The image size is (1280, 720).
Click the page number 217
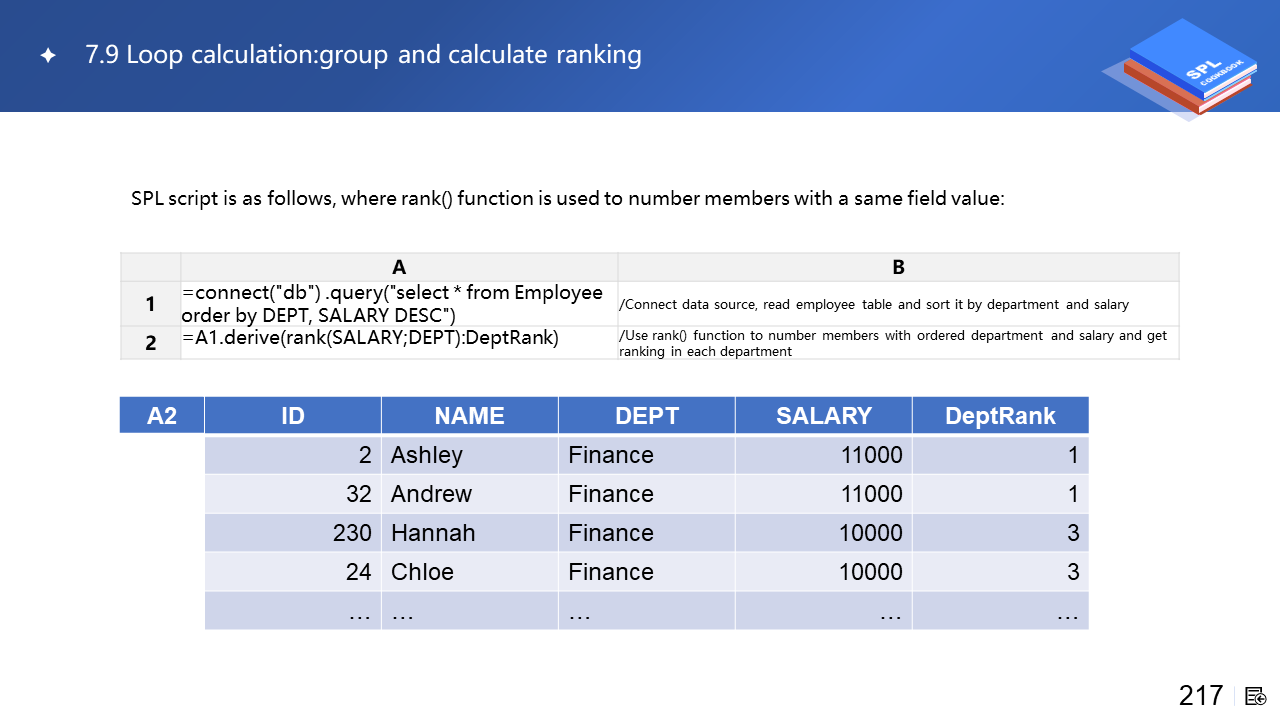coord(1200,696)
